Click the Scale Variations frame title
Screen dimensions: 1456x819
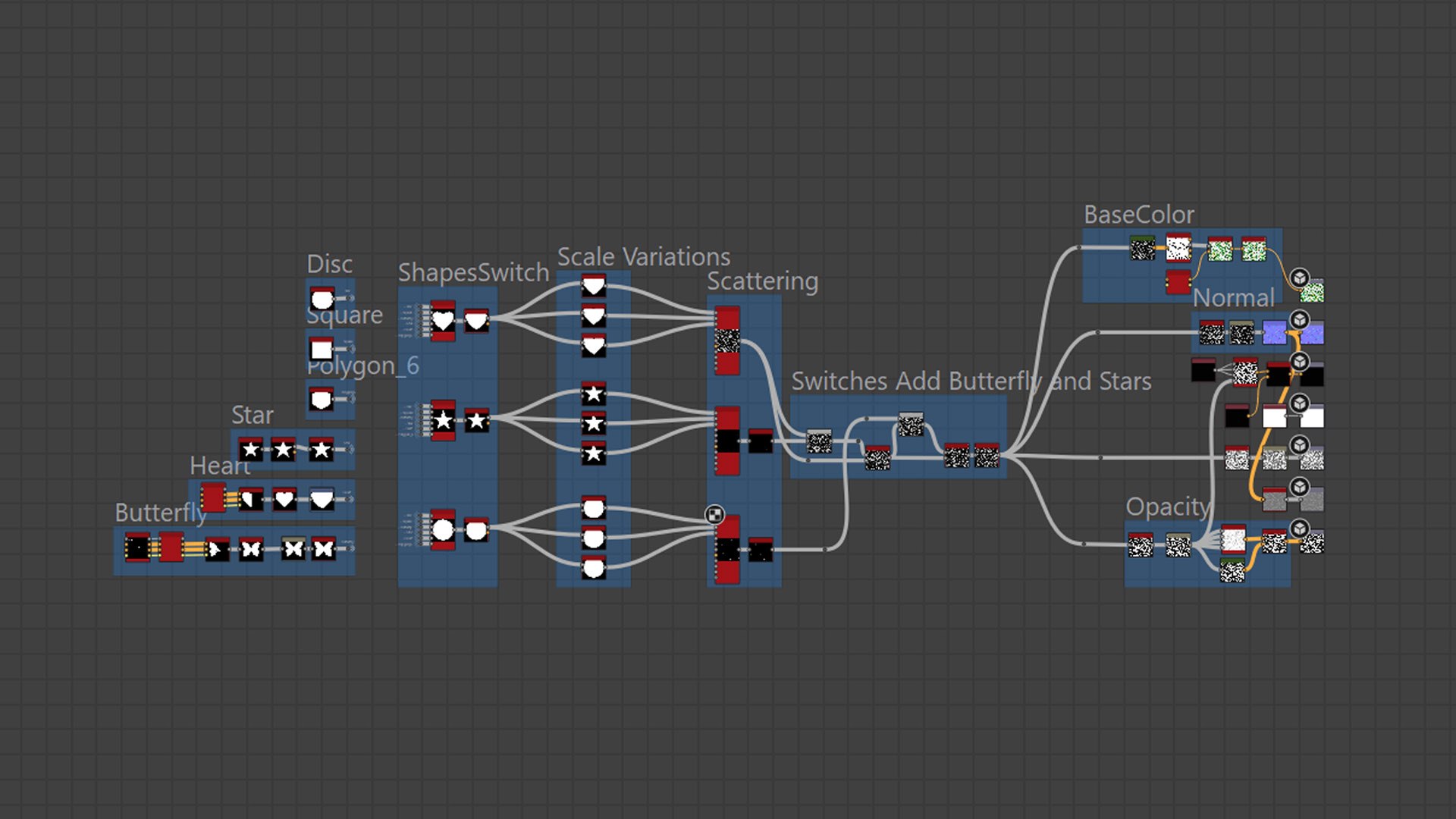coord(643,257)
